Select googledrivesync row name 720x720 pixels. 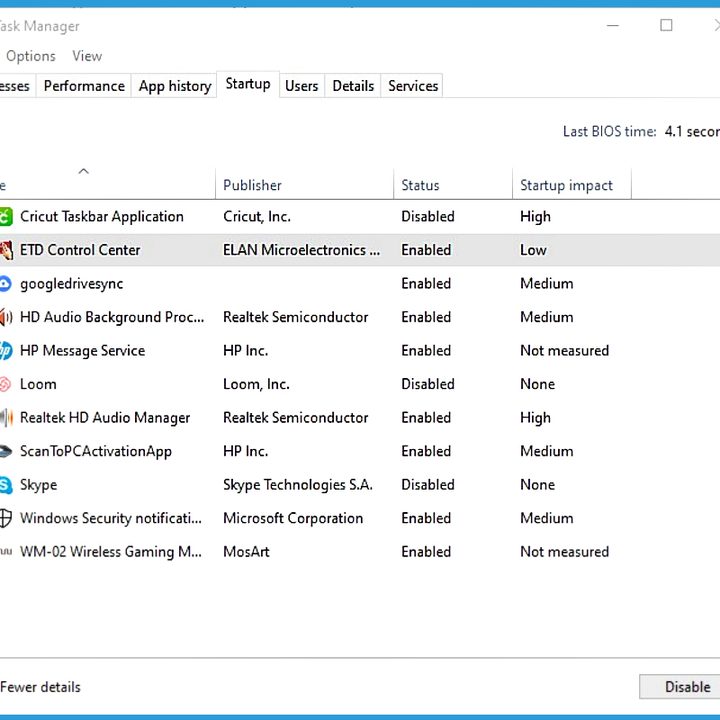tap(71, 284)
